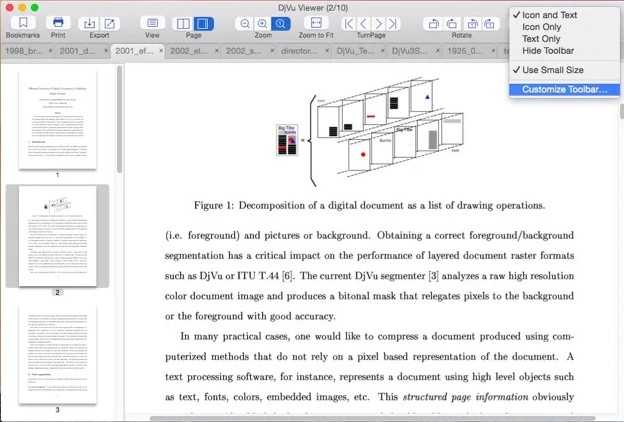Switch to the director... tab

(x=299, y=51)
